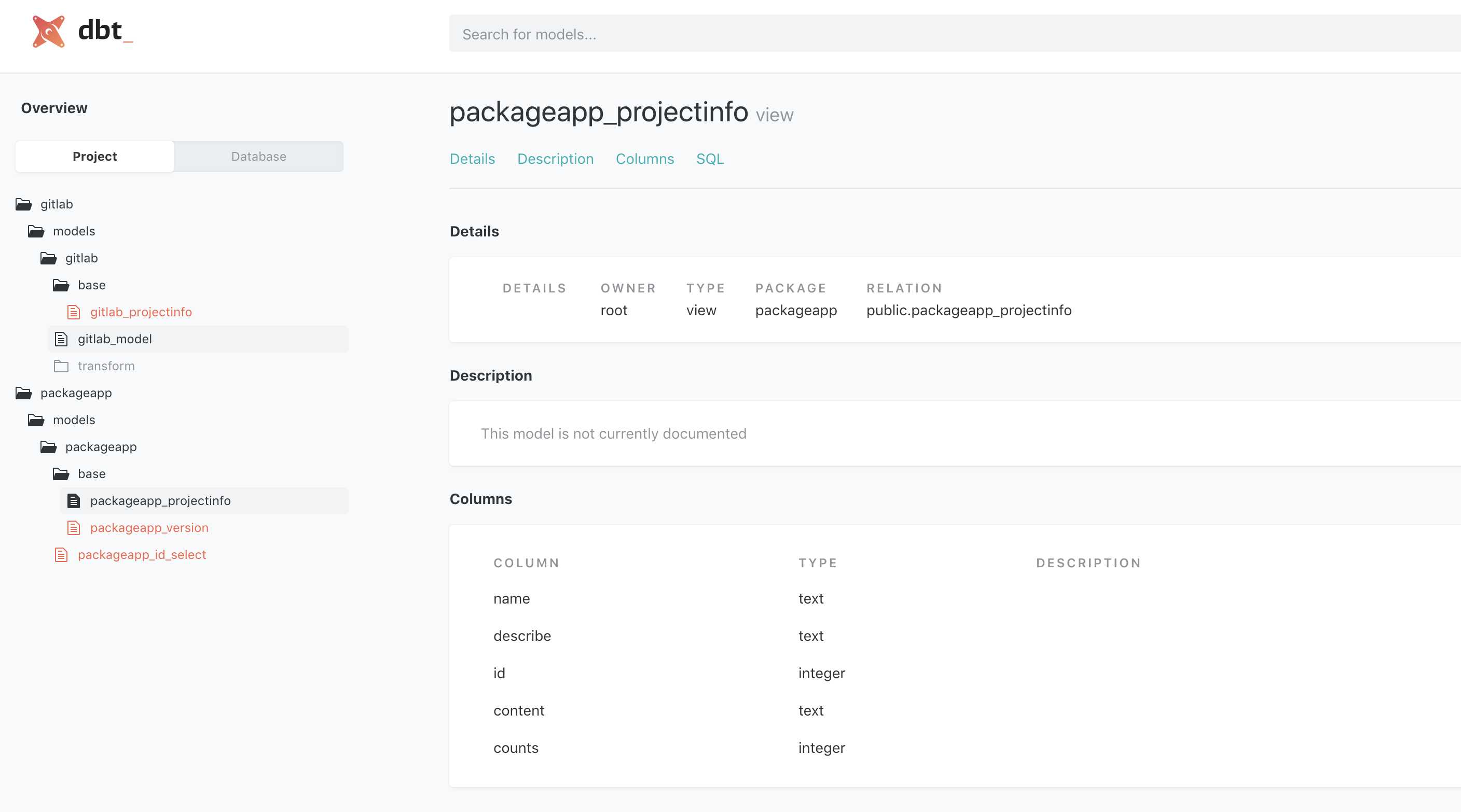This screenshot has width=1461, height=812.
Task: Toggle base label under packageapp
Action: click(x=92, y=474)
